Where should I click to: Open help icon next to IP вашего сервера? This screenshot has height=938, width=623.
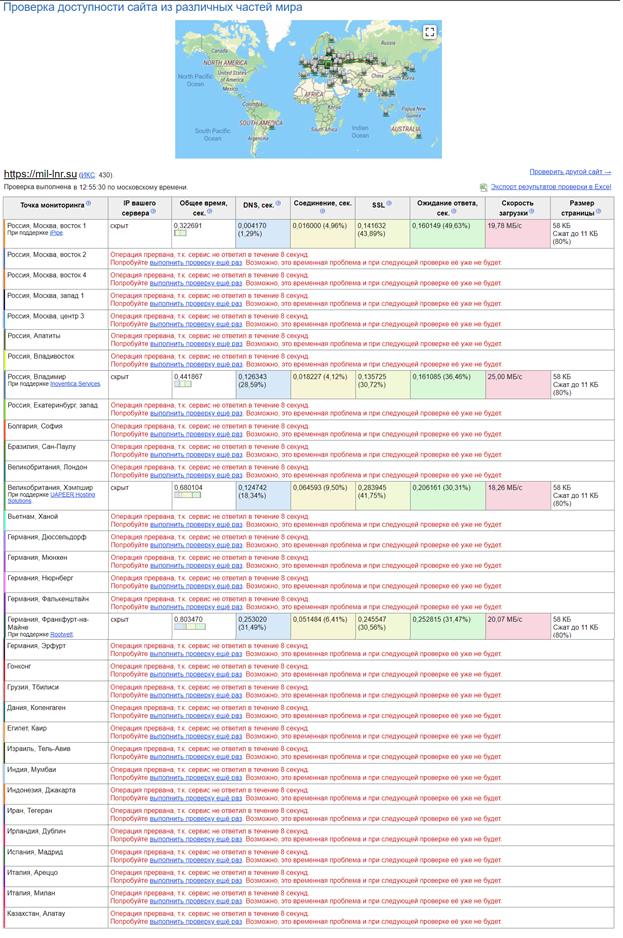click(x=153, y=211)
